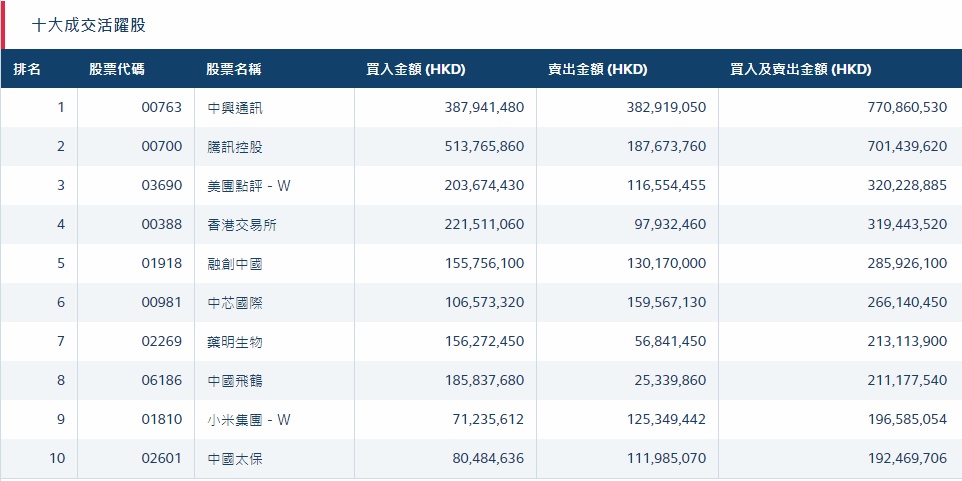Open the 騰訊控股 stock name

(236, 147)
